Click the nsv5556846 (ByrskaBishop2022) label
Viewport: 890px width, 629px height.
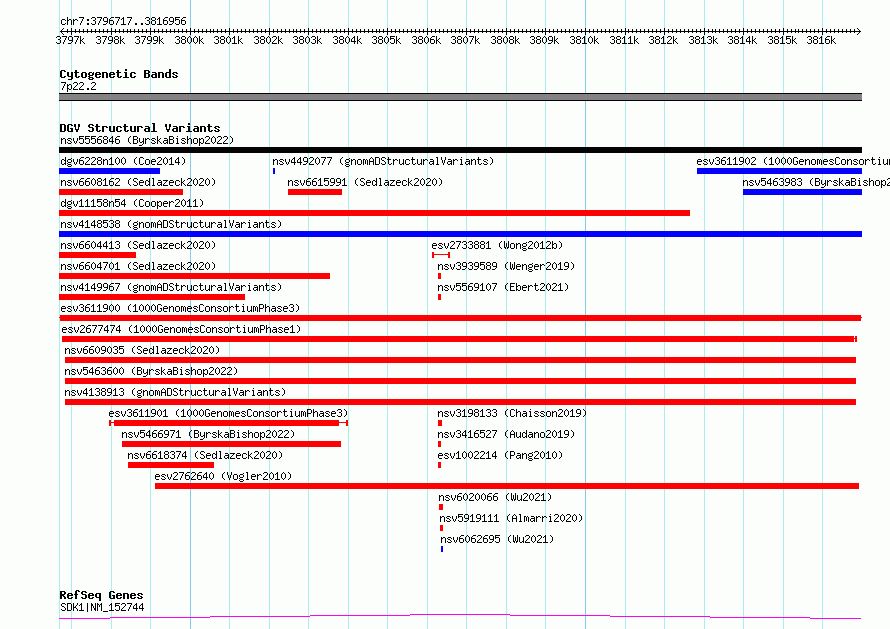click(x=147, y=140)
